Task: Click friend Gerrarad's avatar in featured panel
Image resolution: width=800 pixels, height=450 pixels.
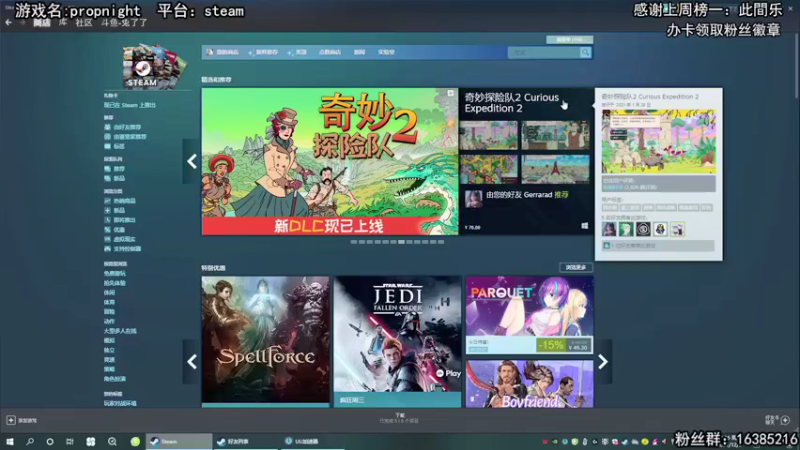Action: pyautogui.click(x=473, y=199)
